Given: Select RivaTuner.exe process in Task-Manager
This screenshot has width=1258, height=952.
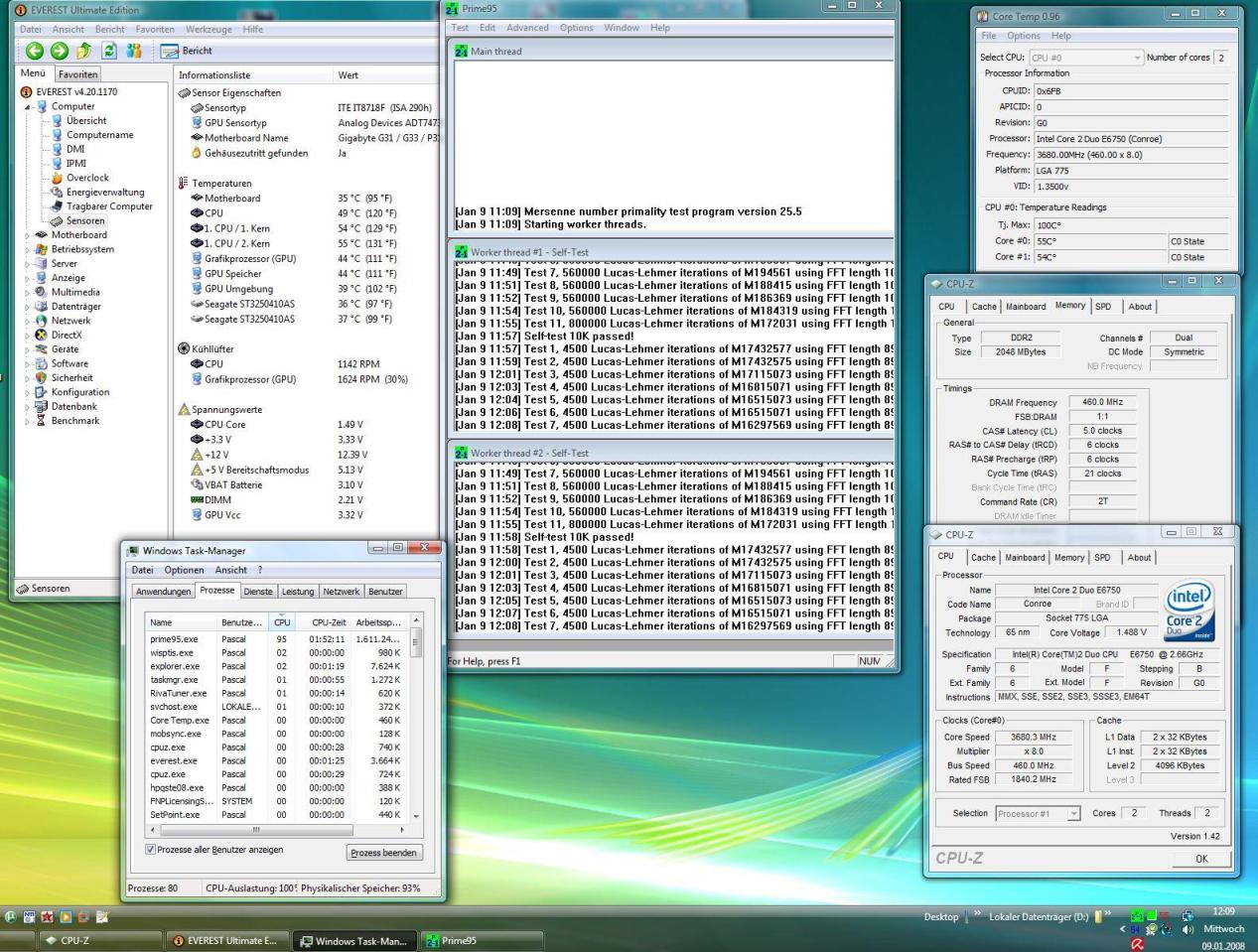Looking at the screenshot, I should pyautogui.click(x=277, y=694).
